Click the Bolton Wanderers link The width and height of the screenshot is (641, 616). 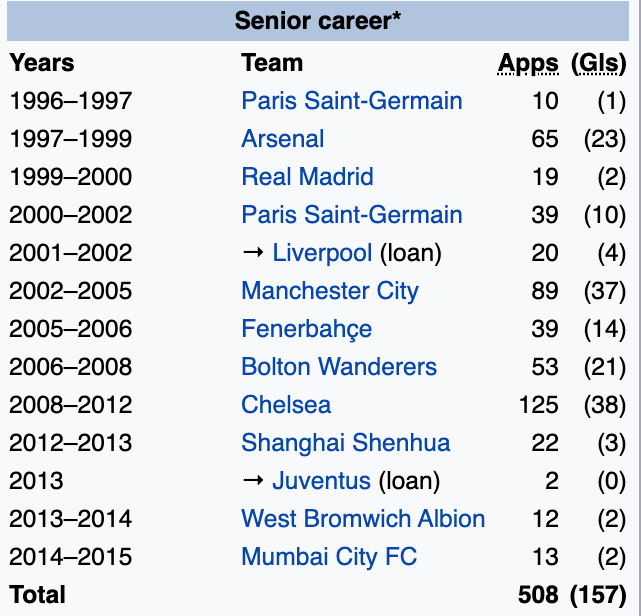339,367
